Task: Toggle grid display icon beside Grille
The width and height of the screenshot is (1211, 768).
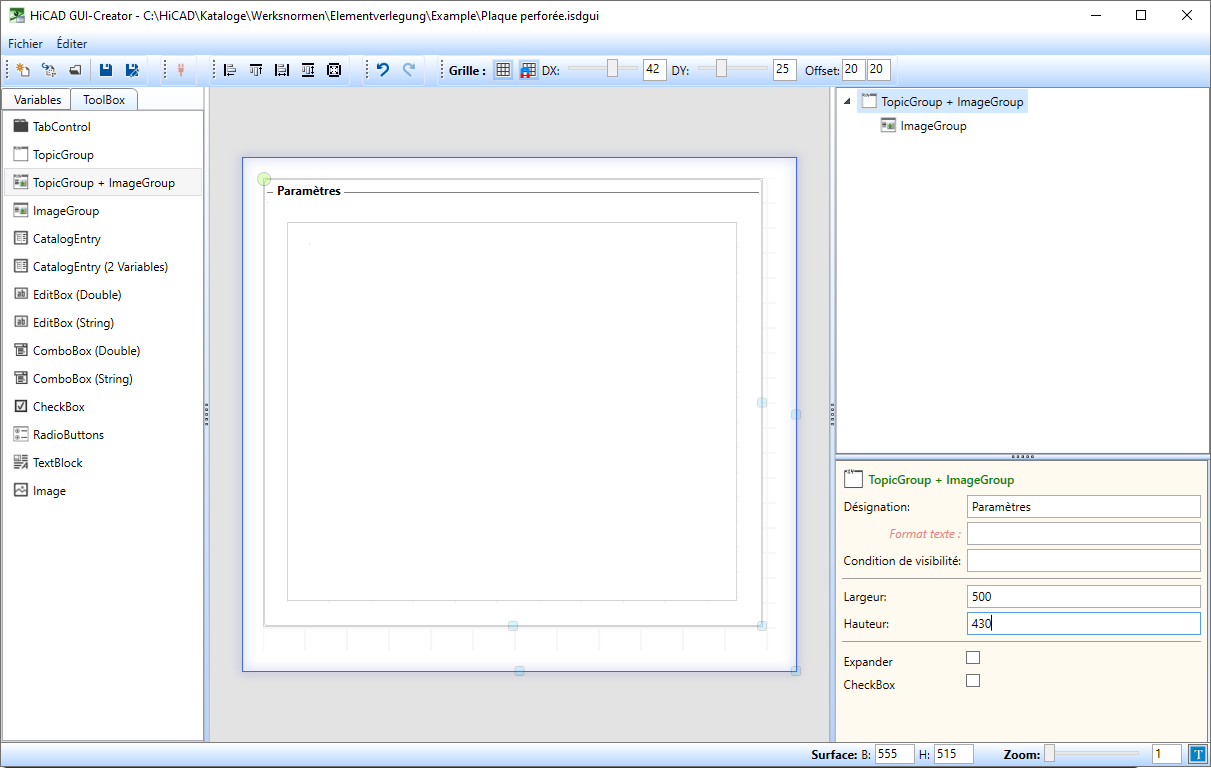Action: [503, 70]
